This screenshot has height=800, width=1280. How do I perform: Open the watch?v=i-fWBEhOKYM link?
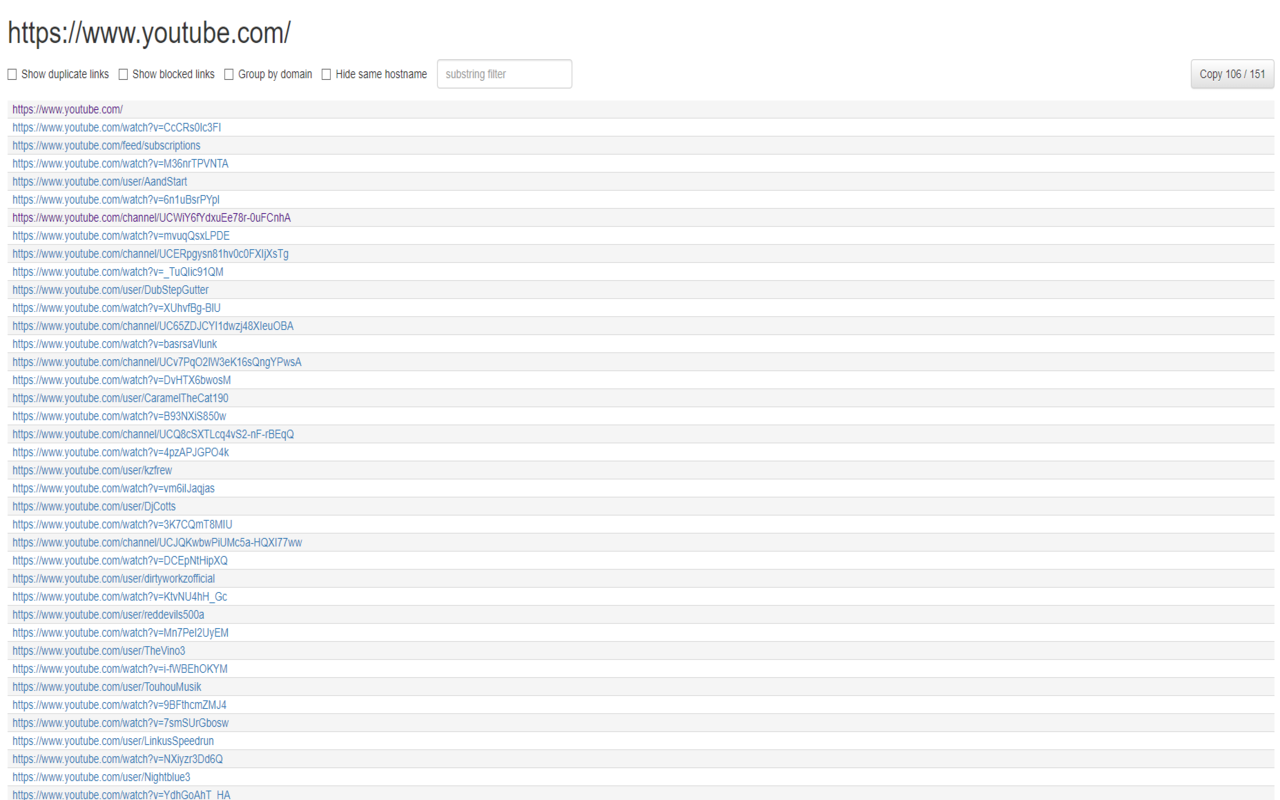pos(120,668)
